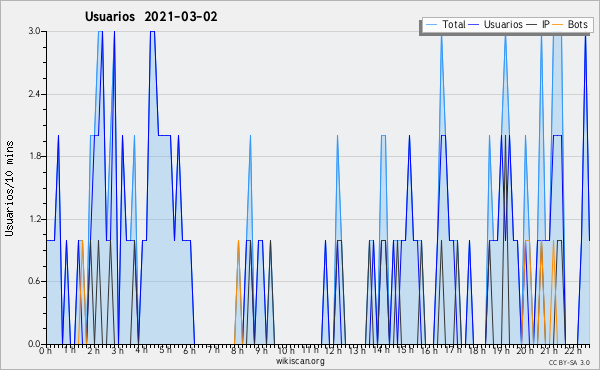Click the chart title 'Usuarios 2021-03-02'
The image size is (600, 370).
[x=151, y=17]
